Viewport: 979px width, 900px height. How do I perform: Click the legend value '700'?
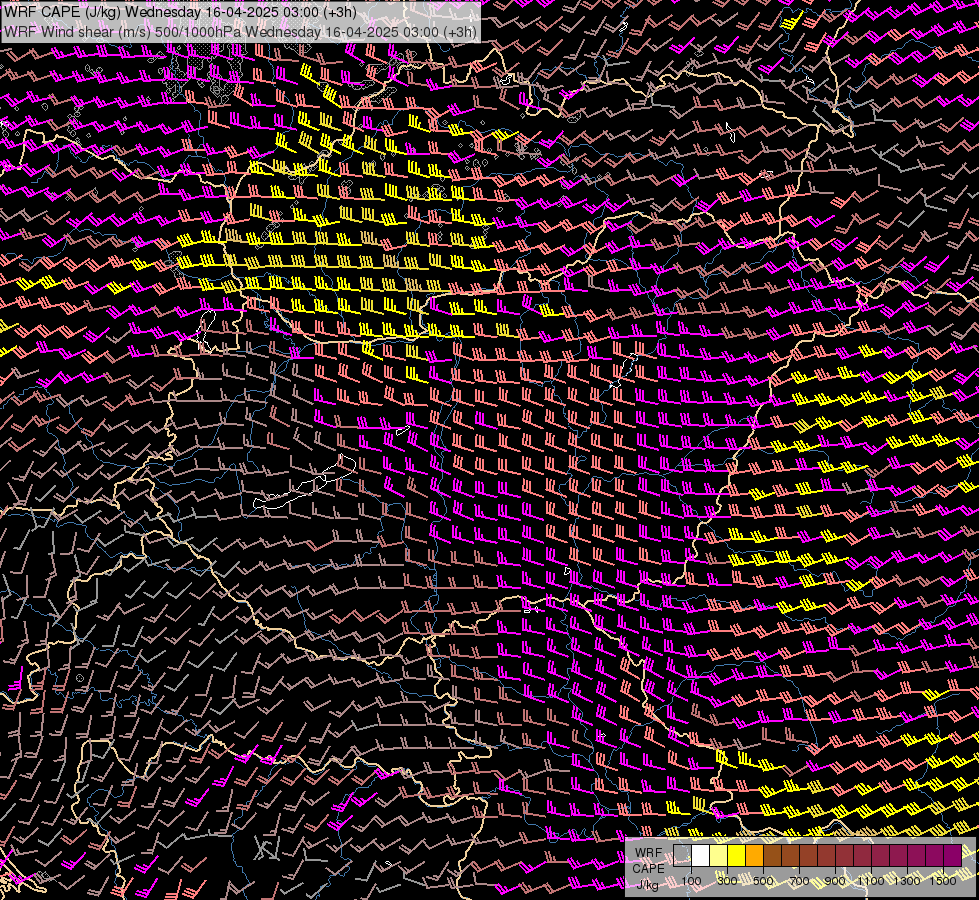(x=799, y=881)
